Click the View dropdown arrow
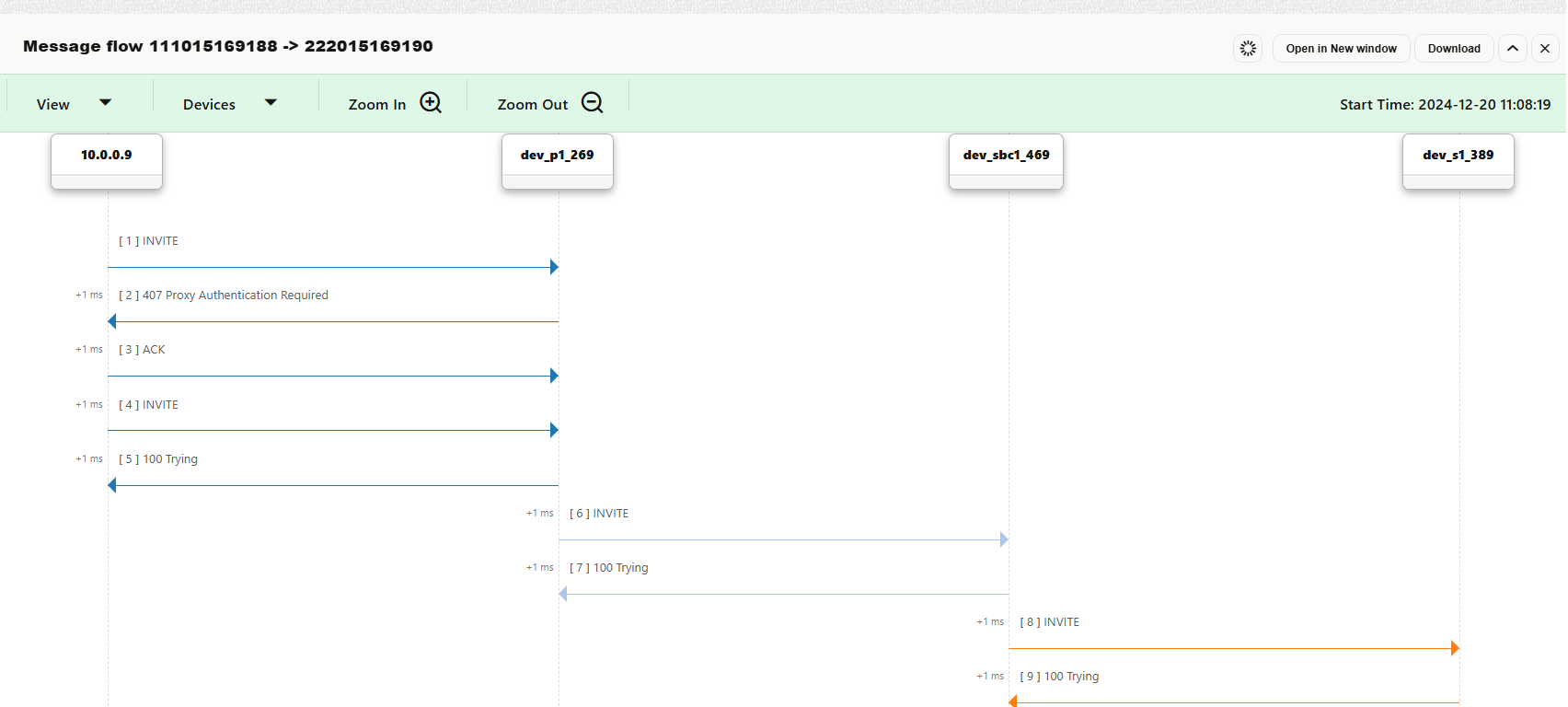The width and height of the screenshot is (1568, 707). 105,102
